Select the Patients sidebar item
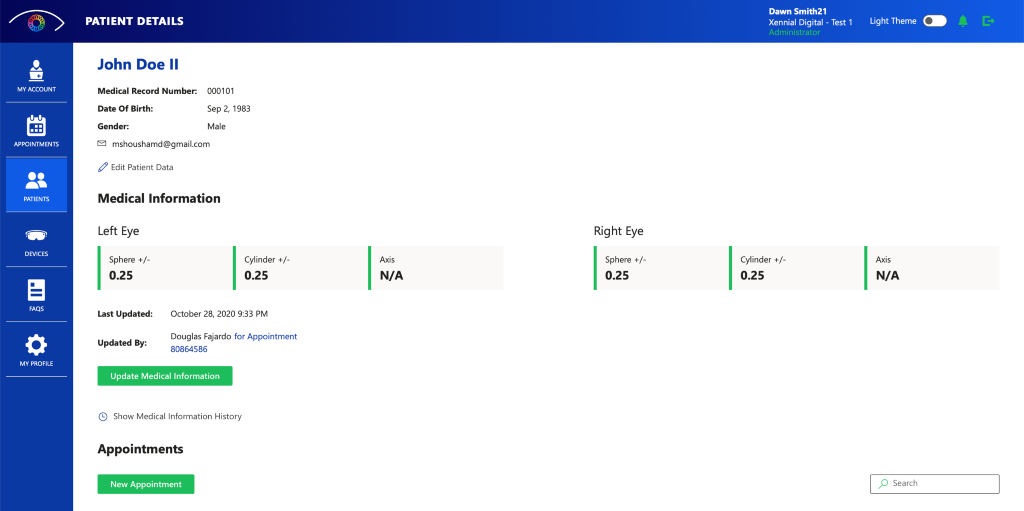Screen dimensions: 1024x511 pyautogui.click(x=37, y=185)
